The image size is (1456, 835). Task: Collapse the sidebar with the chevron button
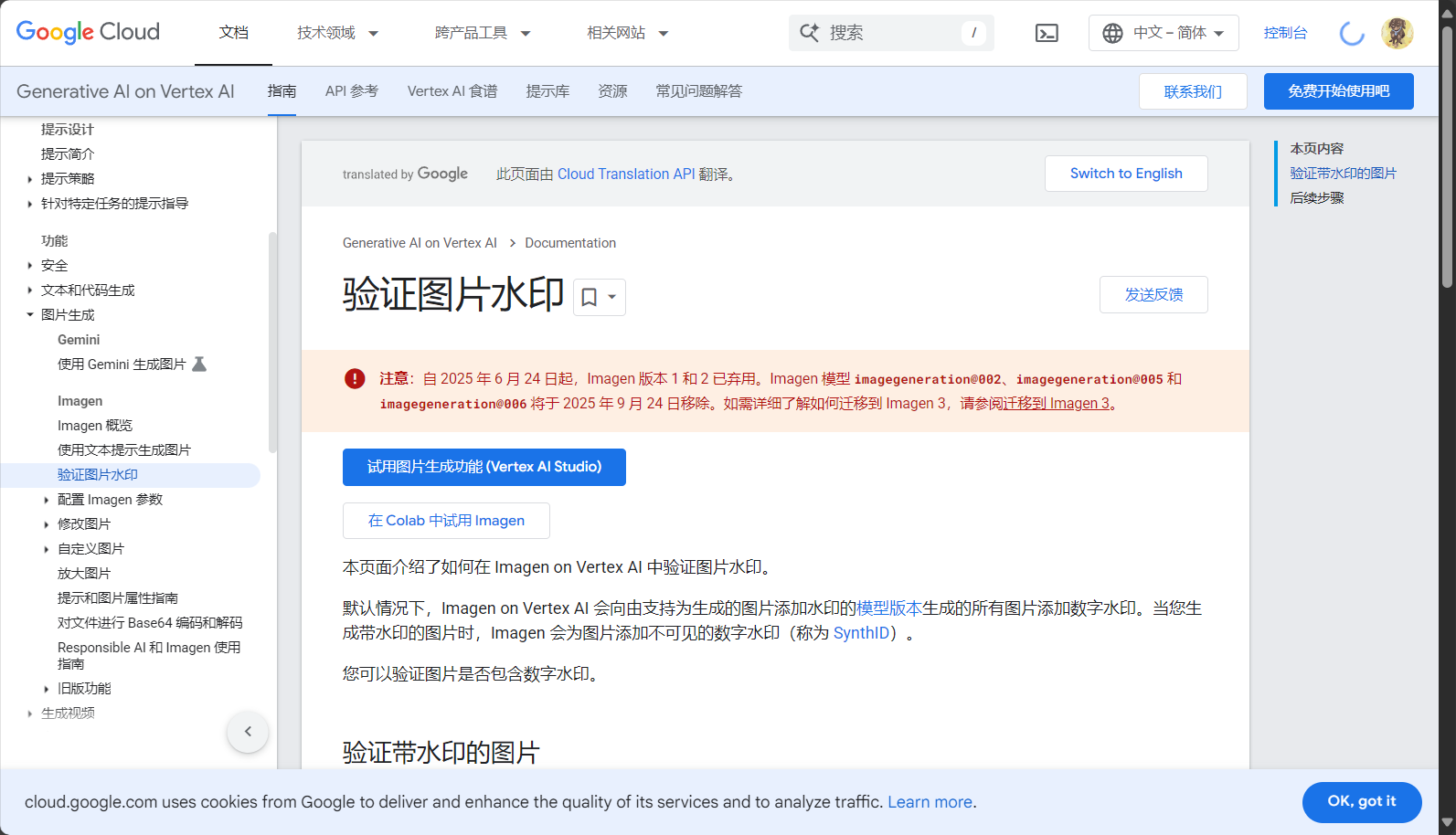point(248,731)
